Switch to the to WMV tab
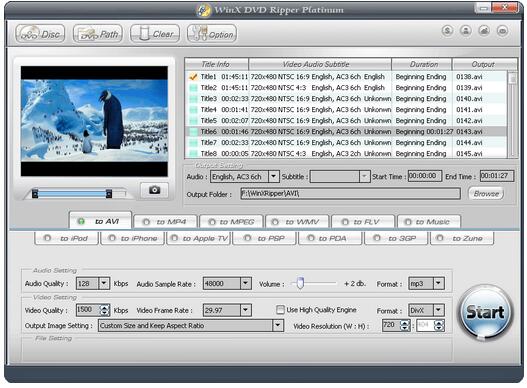Viewport: 527px width, 388px height. tap(297, 222)
